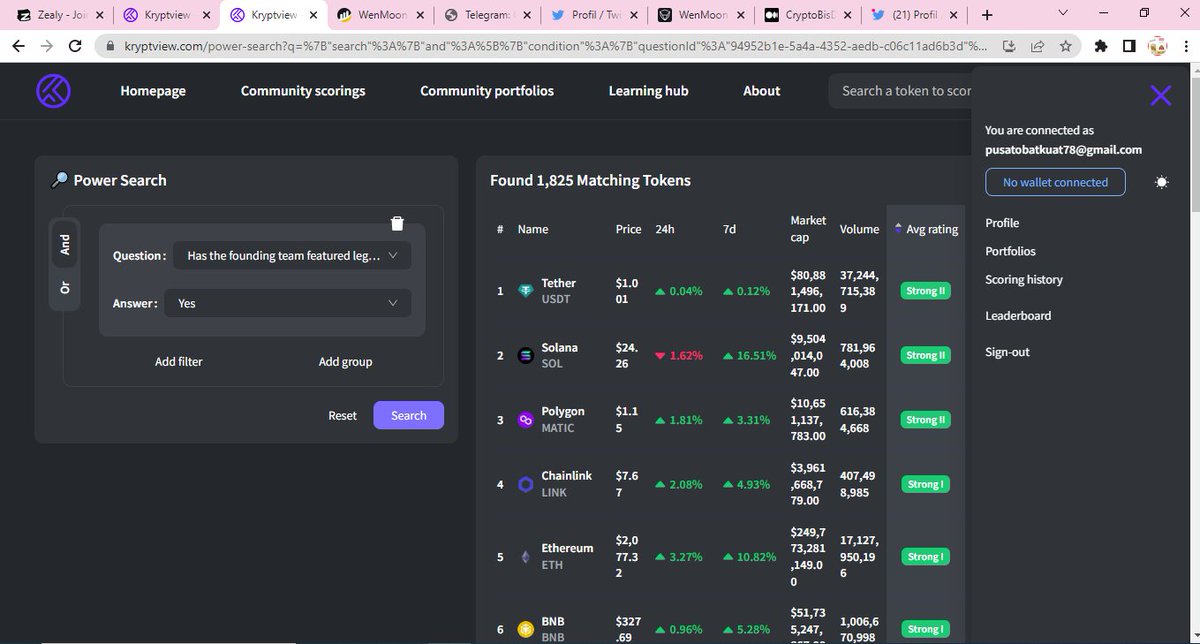Select the Or group operator
Image resolution: width=1200 pixels, height=644 pixels.
[x=65, y=288]
